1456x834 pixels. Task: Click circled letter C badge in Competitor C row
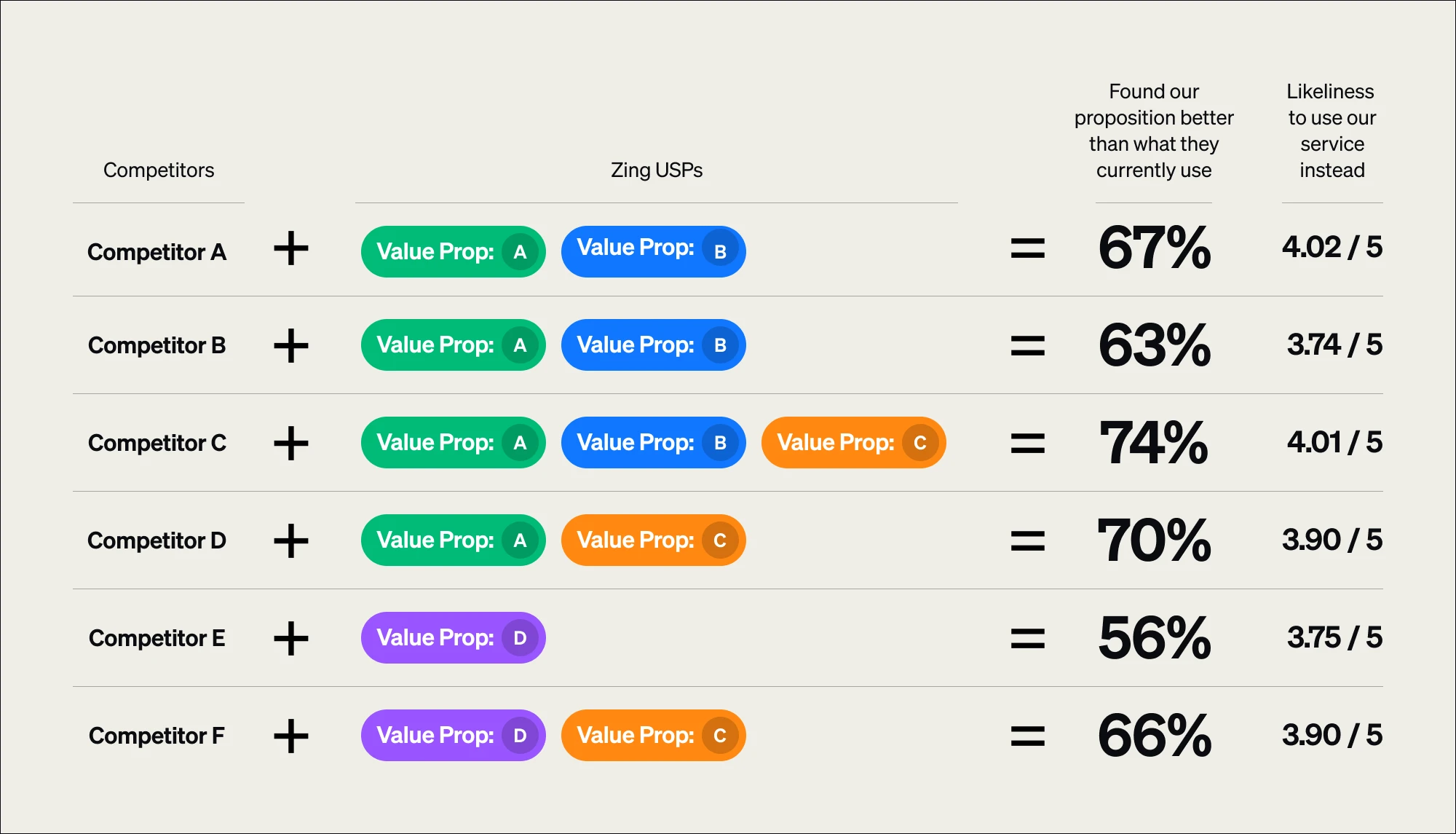tap(920, 443)
